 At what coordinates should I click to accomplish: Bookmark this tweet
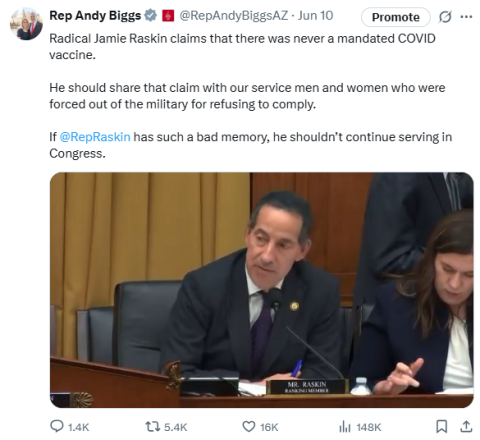tap(442, 426)
